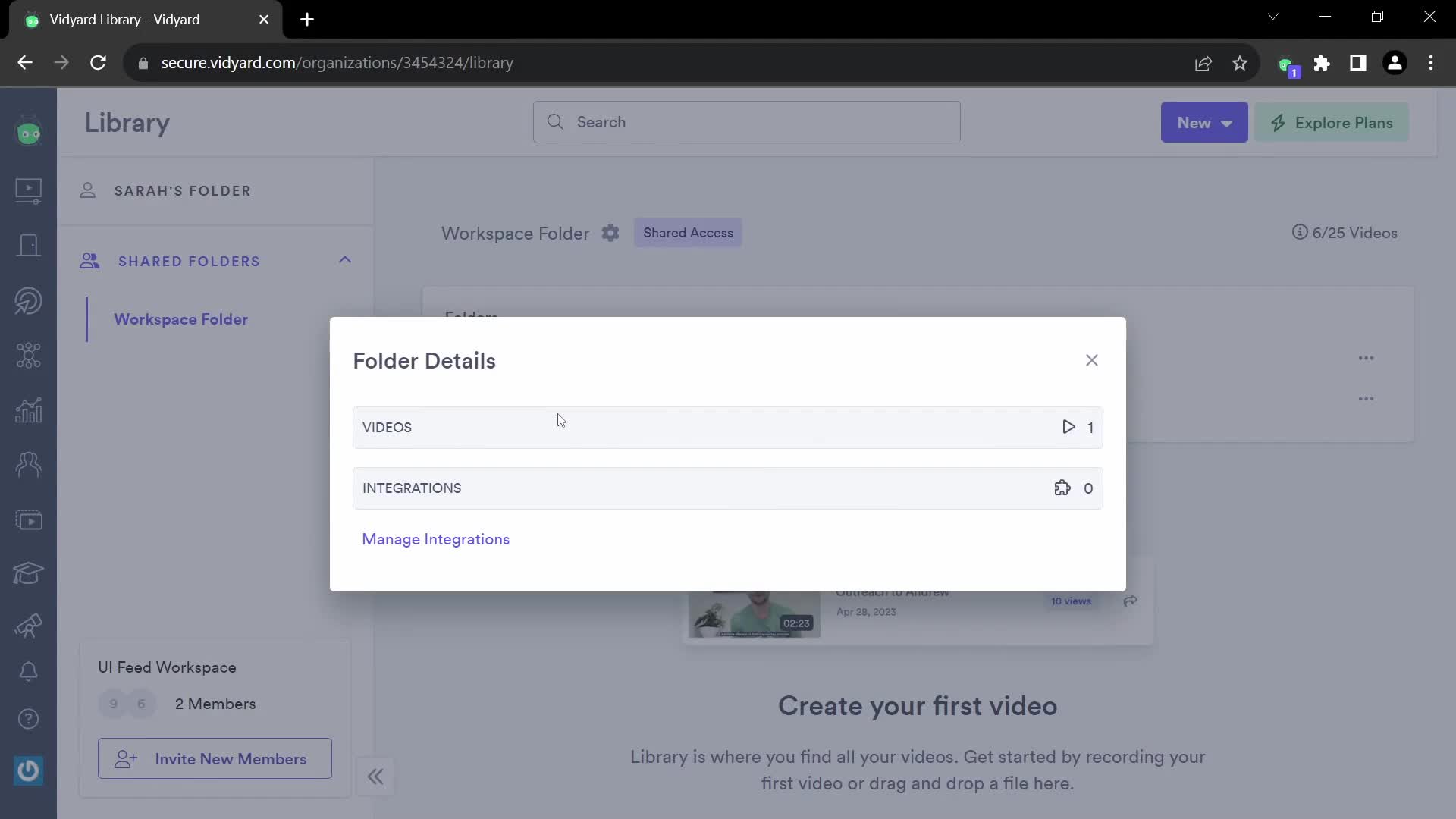Open the graduation cap learning icon

[x=29, y=573]
